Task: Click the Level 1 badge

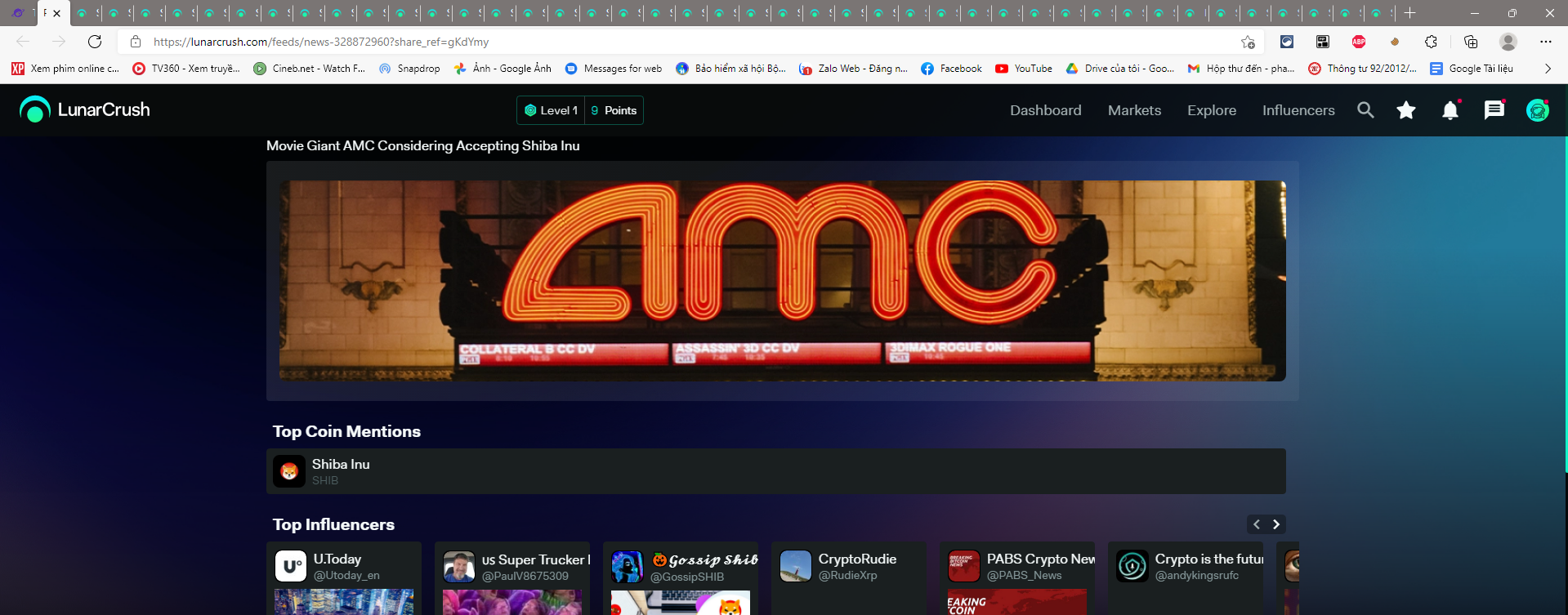Action: click(x=552, y=110)
